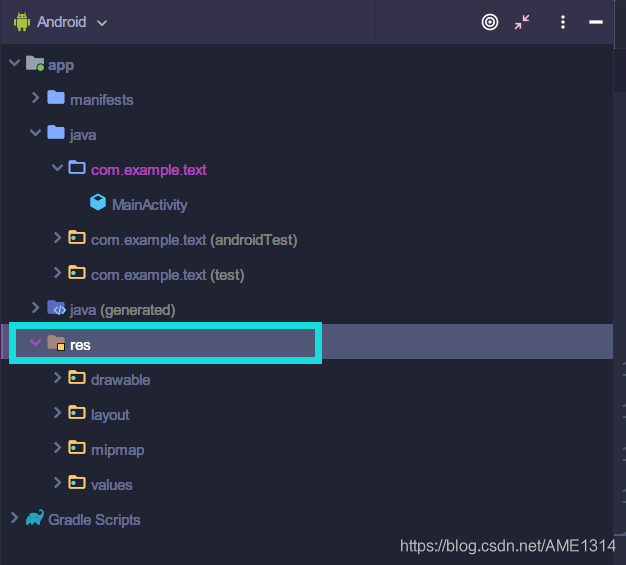Click the (test) package folder icon
This screenshot has width=626, height=565.
pyautogui.click(x=77, y=272)
